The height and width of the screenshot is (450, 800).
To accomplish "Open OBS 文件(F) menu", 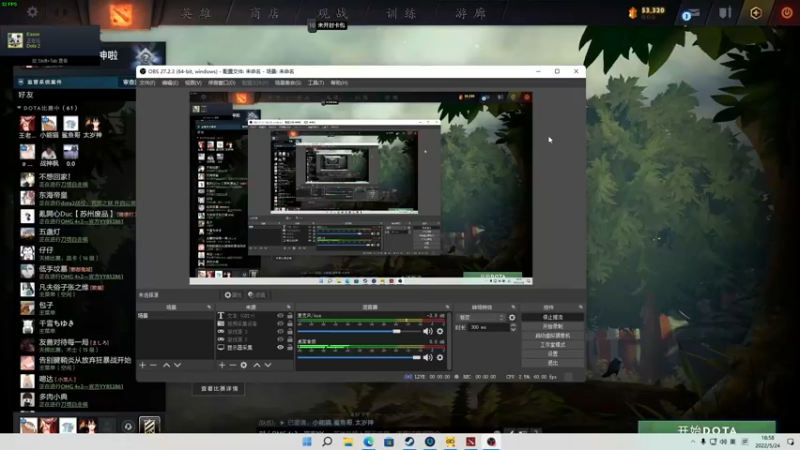I will click(147, 83).
